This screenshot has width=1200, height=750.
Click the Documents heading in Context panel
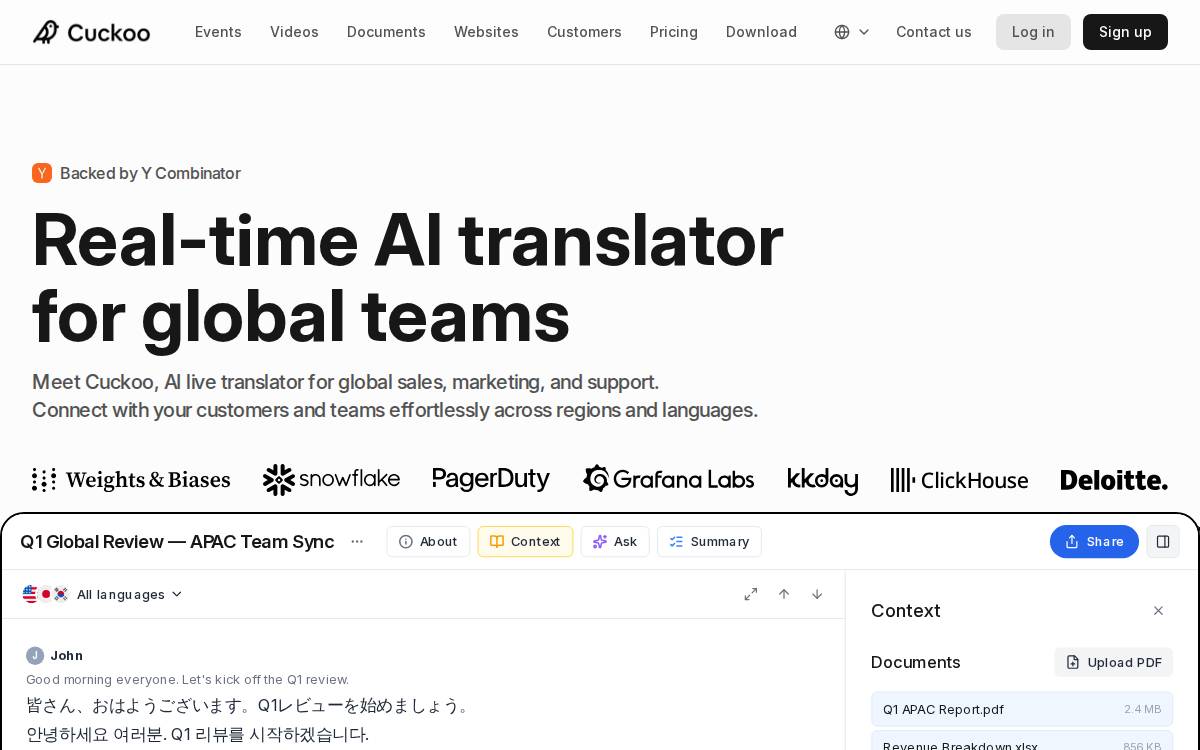pos(915,662)
